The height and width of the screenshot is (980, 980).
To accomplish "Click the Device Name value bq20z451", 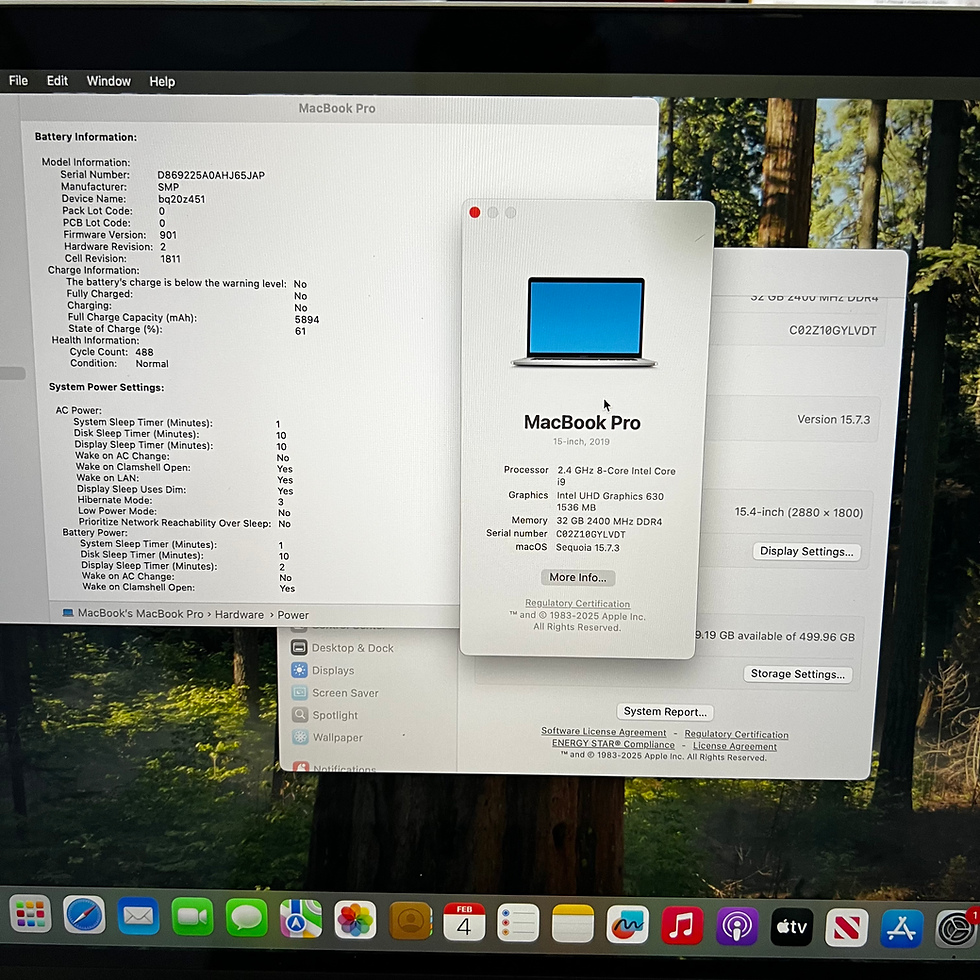I will (181, 199).
